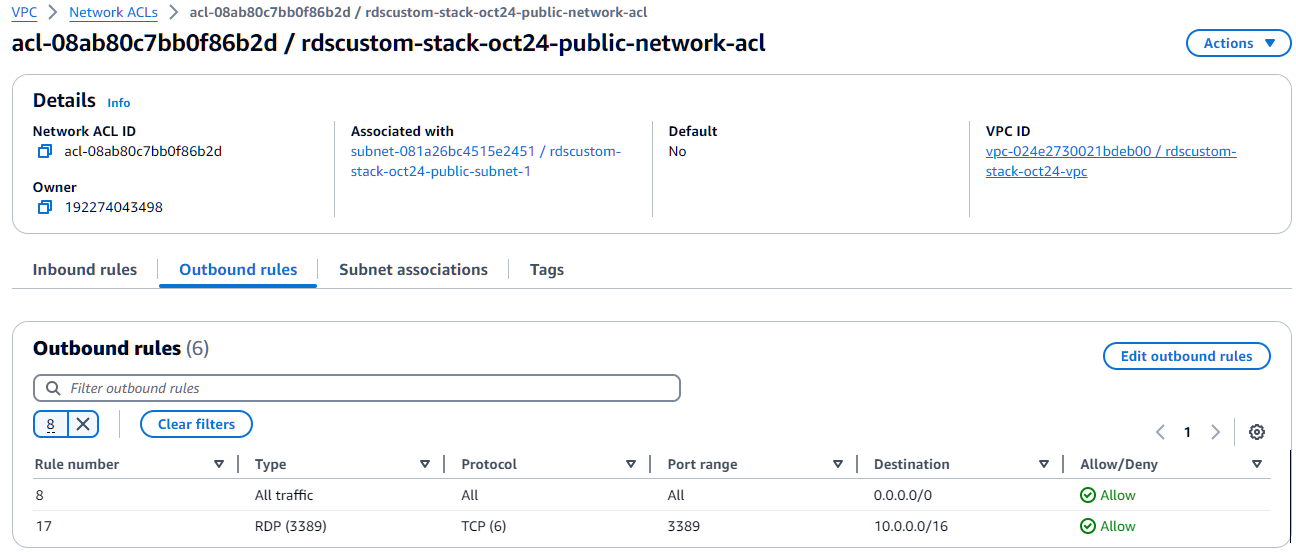Image resolution: width=1296 pixels, height=552 pixels.
Task: Focus the Filter outbound rules field
Action: pos(370,388)
